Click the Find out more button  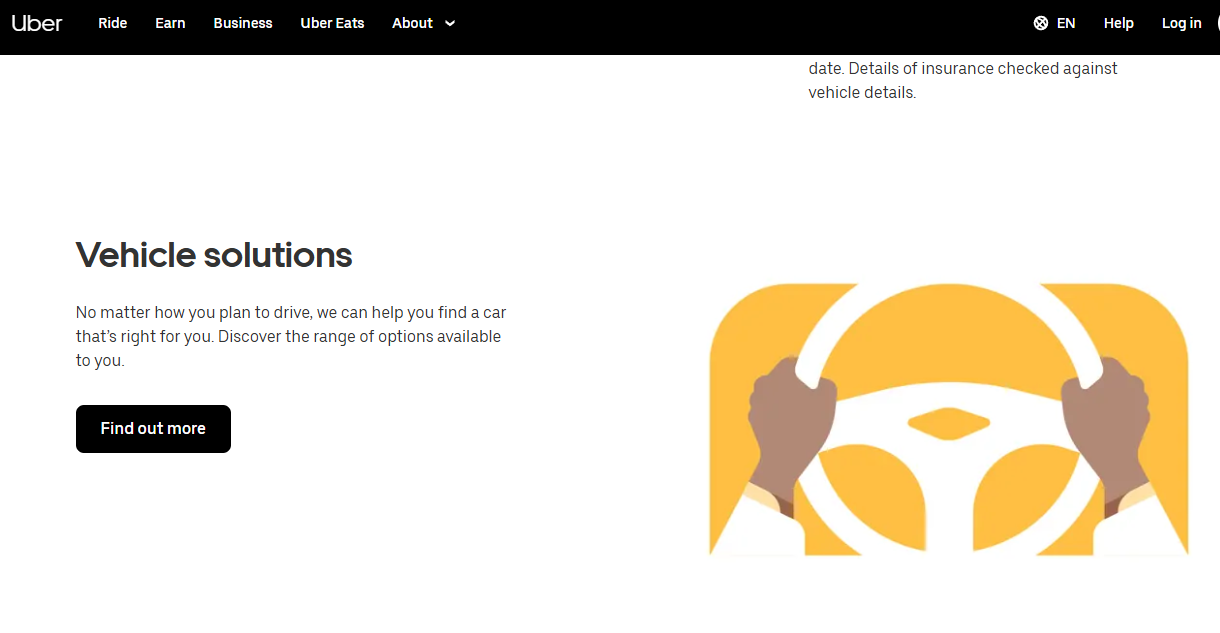153,429
